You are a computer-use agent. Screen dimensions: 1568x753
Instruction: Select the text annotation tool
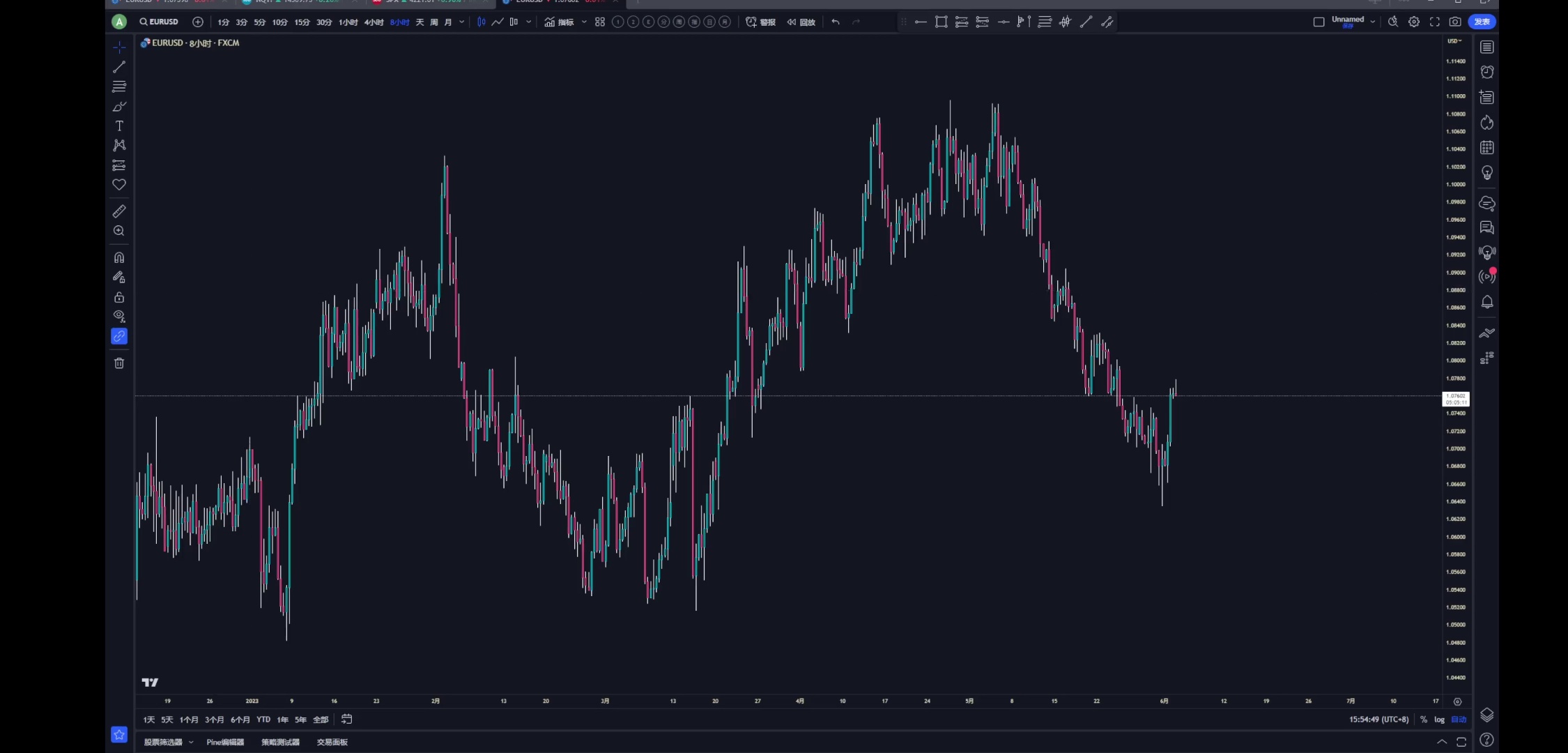tap(119, 126)
